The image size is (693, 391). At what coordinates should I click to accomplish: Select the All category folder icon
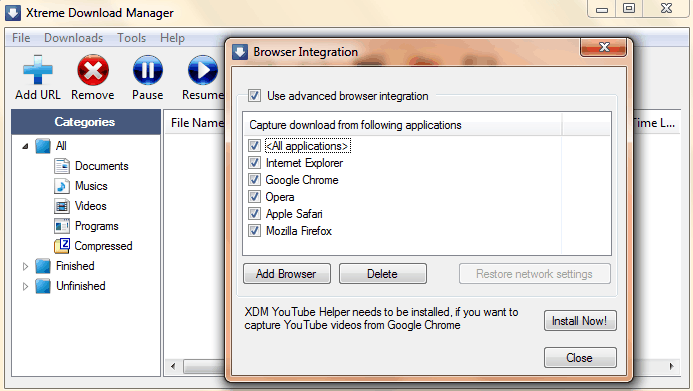pyautogui.click(x=43, y=146)
